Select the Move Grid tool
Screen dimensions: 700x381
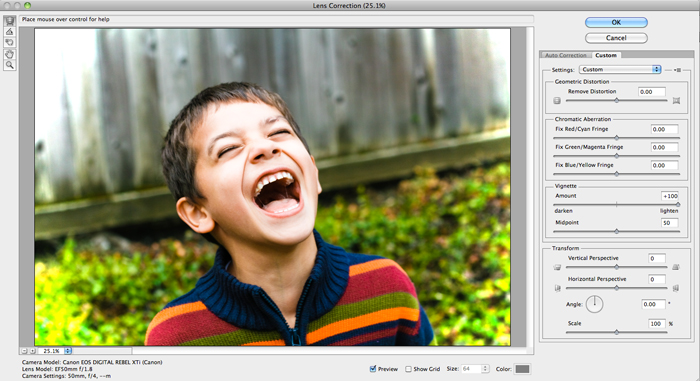tap(9, 42)
